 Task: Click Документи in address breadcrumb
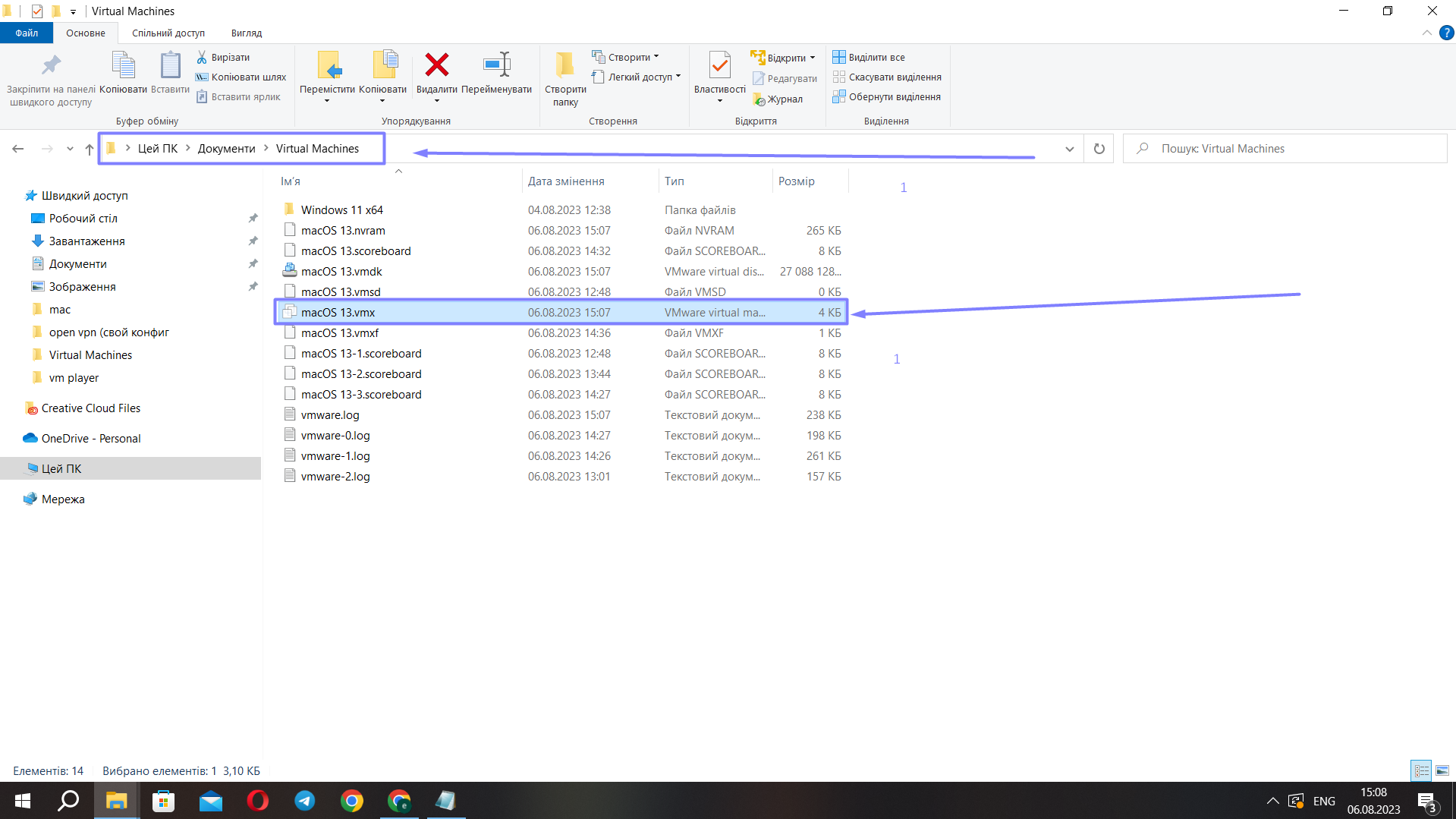pos(227,149)
